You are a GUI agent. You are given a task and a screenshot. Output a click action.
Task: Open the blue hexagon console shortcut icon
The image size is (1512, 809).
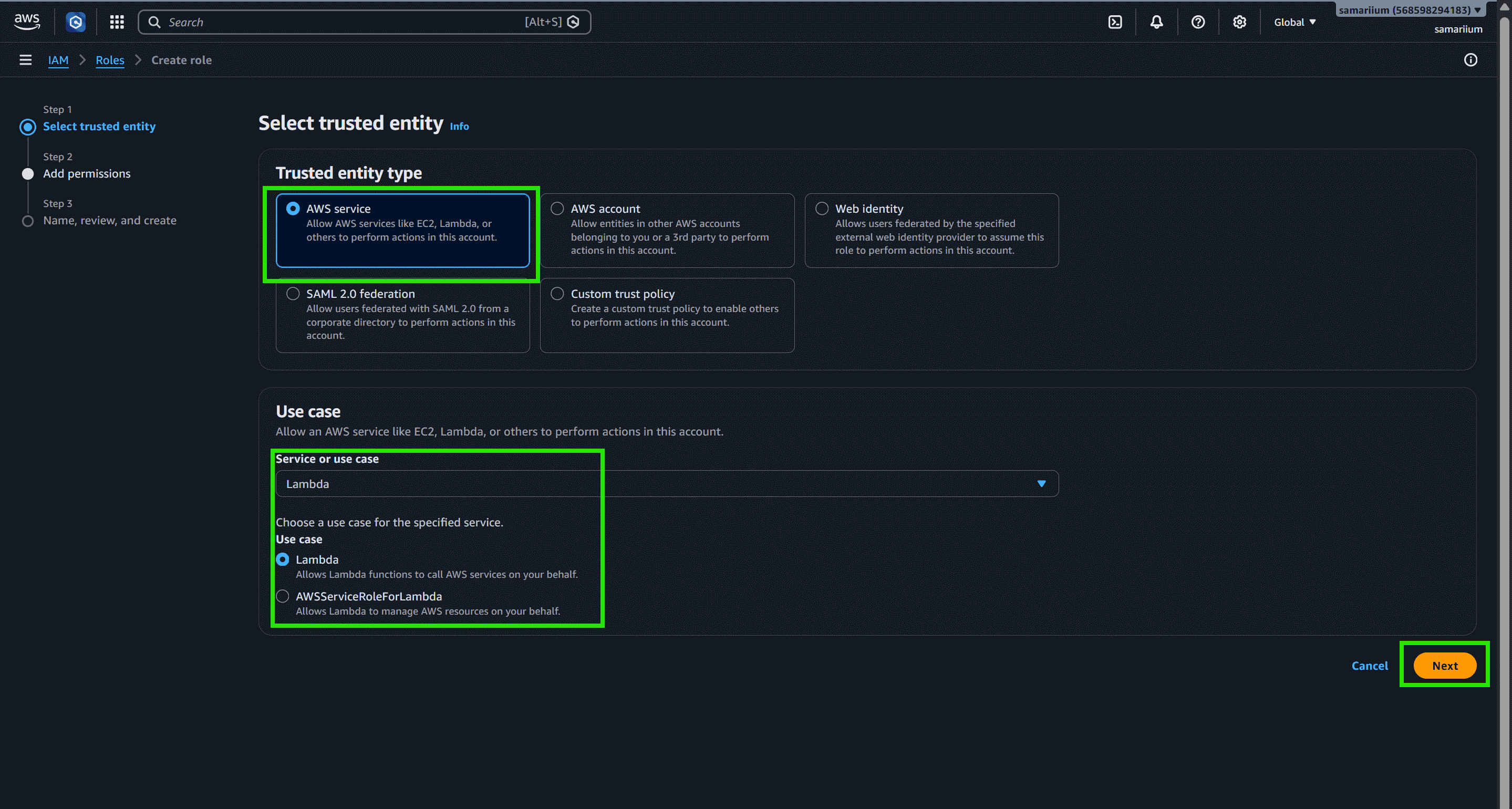[76, 22]
